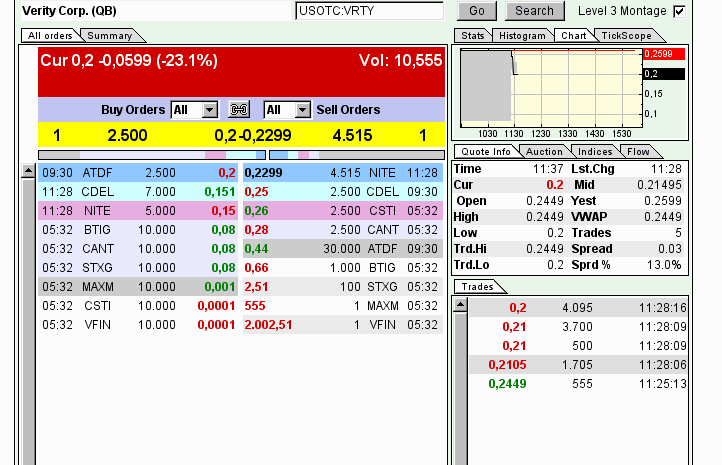Select the Trades tab

[477, 286]
